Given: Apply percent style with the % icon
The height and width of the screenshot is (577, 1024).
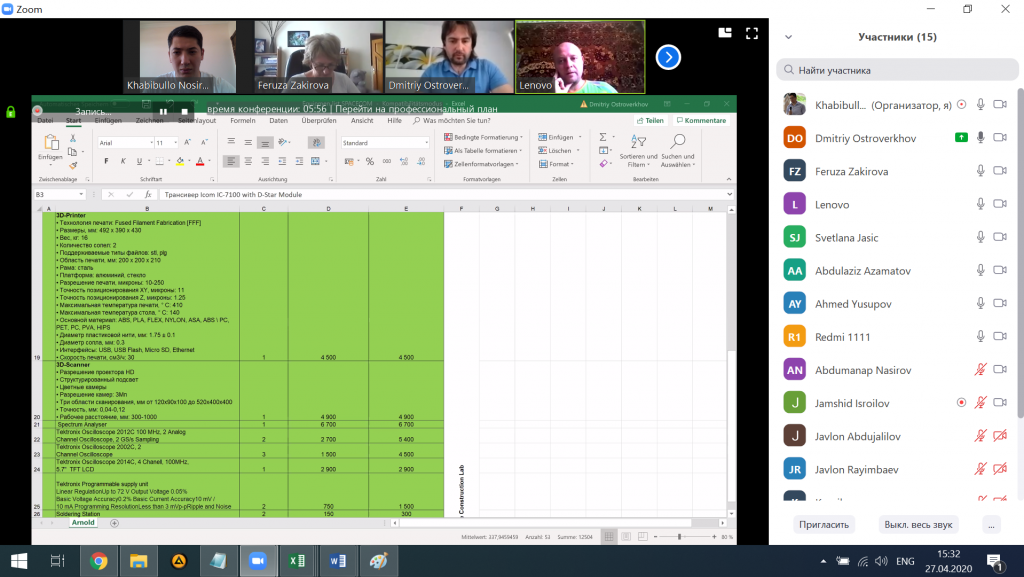Looking at the screenshot, I should pyautogui.click(x=370, y=161).
